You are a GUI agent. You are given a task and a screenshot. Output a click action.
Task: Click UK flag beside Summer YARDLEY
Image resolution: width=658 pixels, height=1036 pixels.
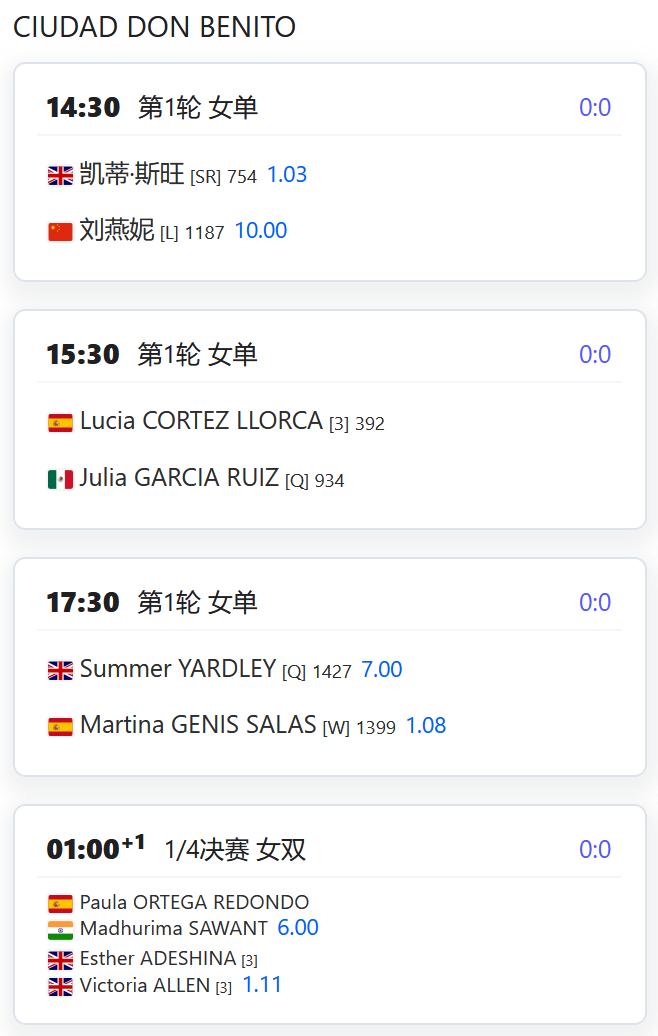tap(60, 671)
